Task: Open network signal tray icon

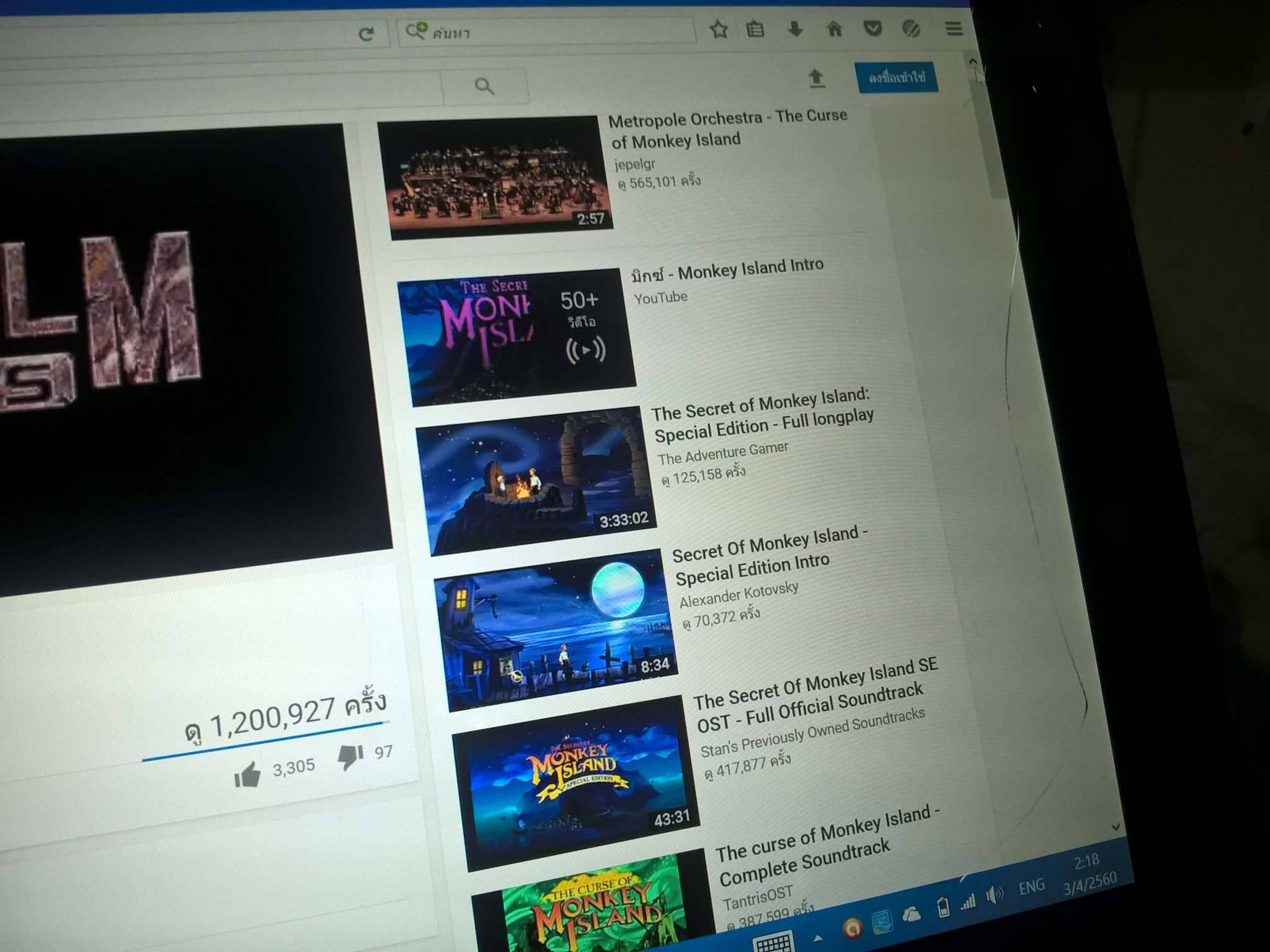Action: pos(967,901)
